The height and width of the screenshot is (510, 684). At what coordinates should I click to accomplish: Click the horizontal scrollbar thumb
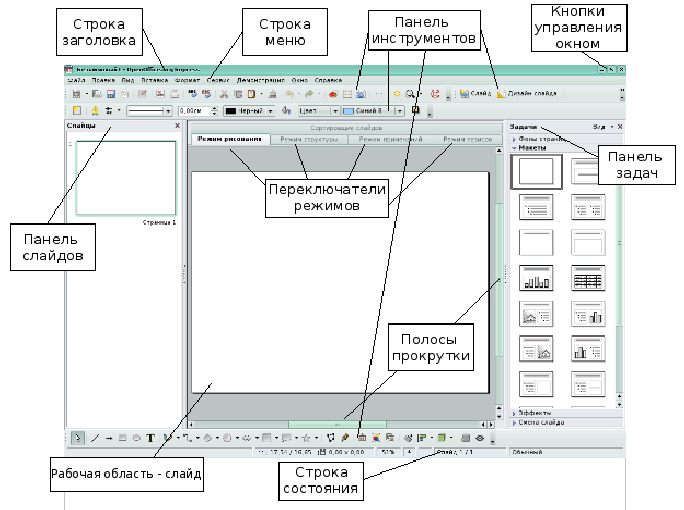pos(337,424)
